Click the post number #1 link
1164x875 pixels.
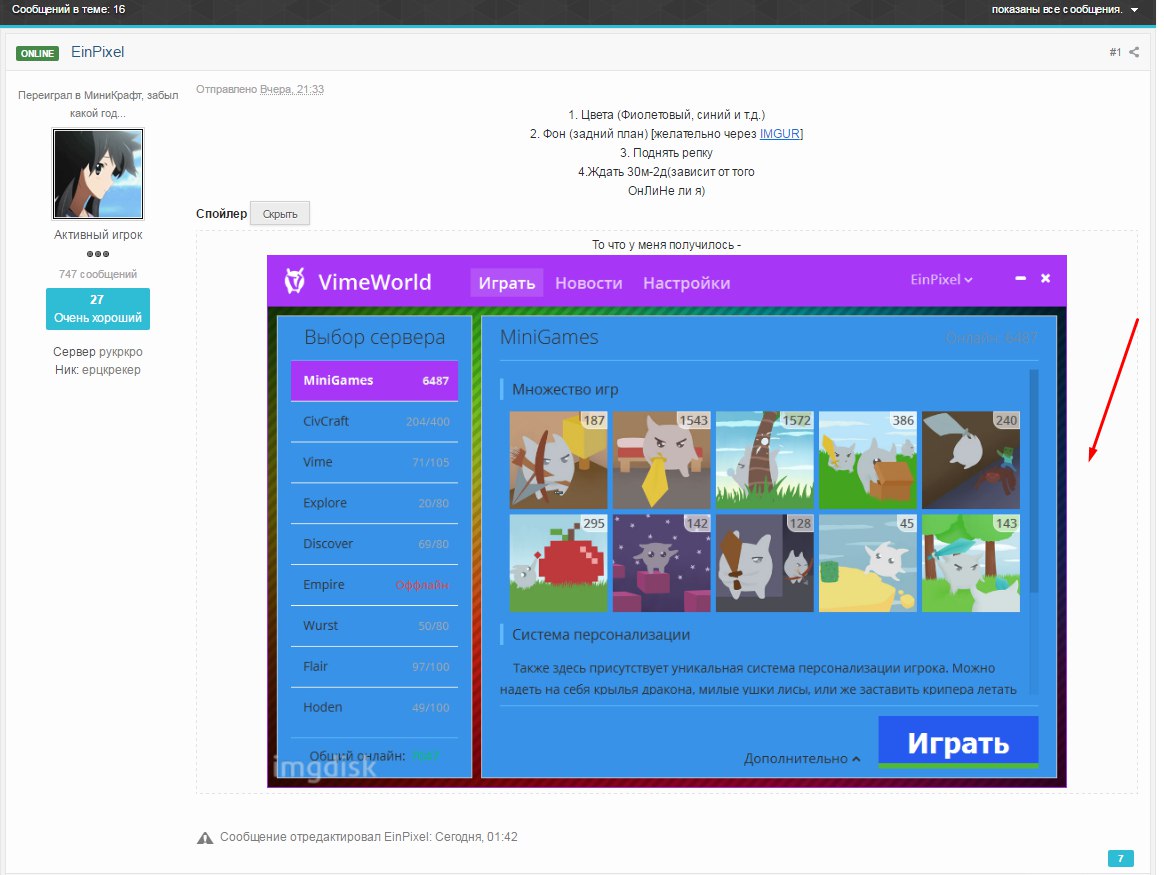[x=1115, y=52]
